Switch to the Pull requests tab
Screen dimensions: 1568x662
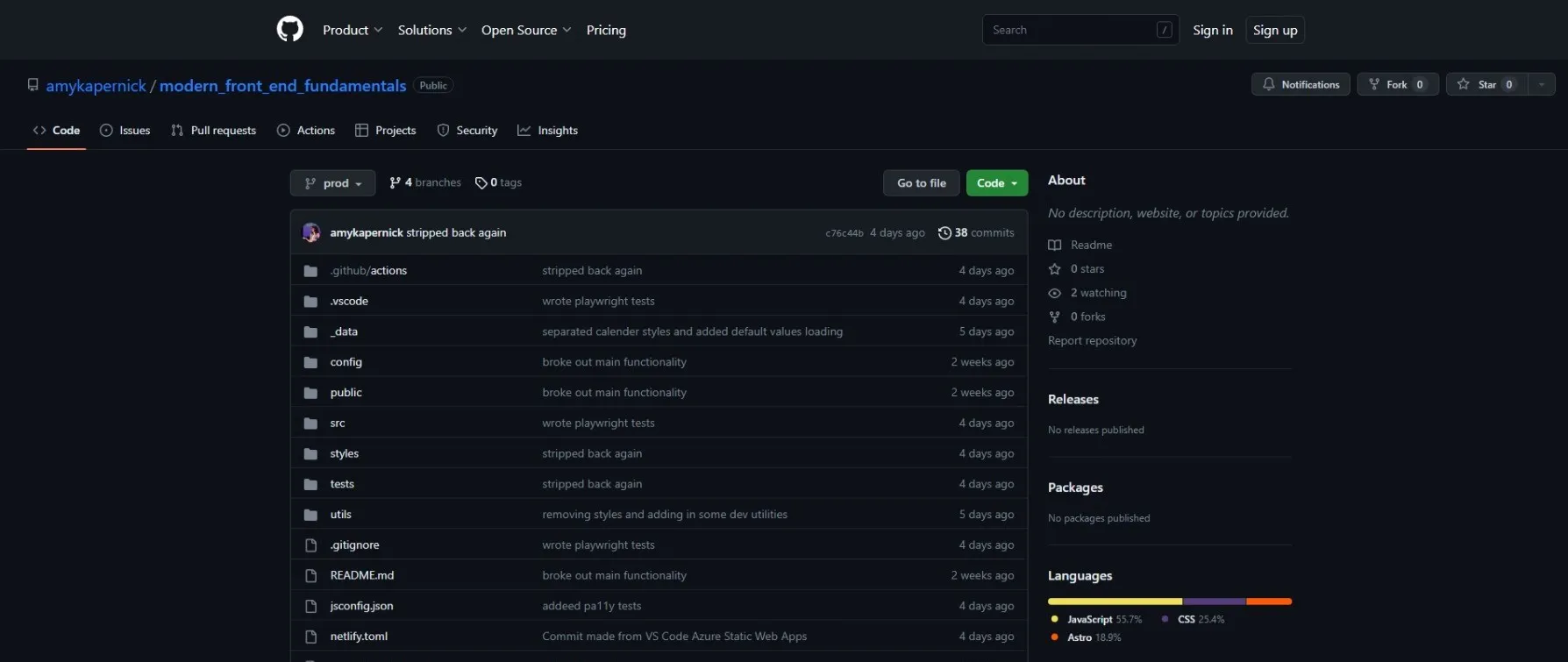(214, 131)
